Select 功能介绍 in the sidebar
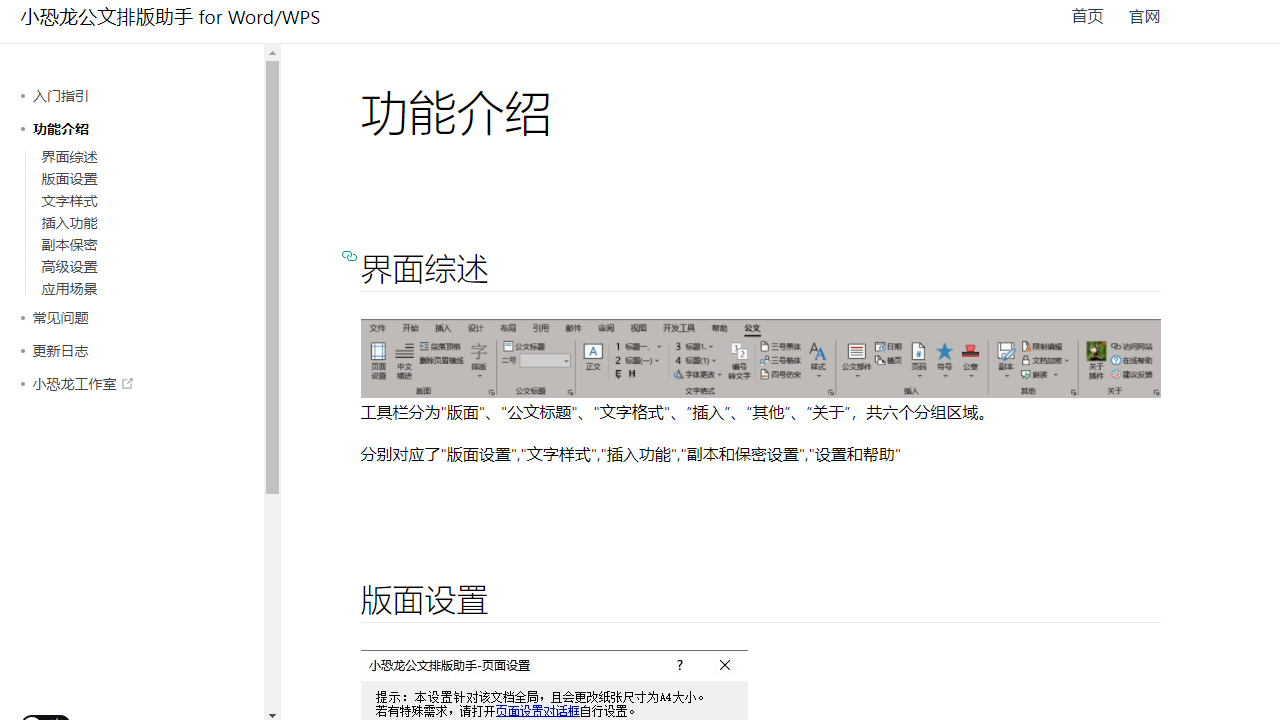This screenshot has height=720, width=1280. pyautogui.click(x=61, y=129)
